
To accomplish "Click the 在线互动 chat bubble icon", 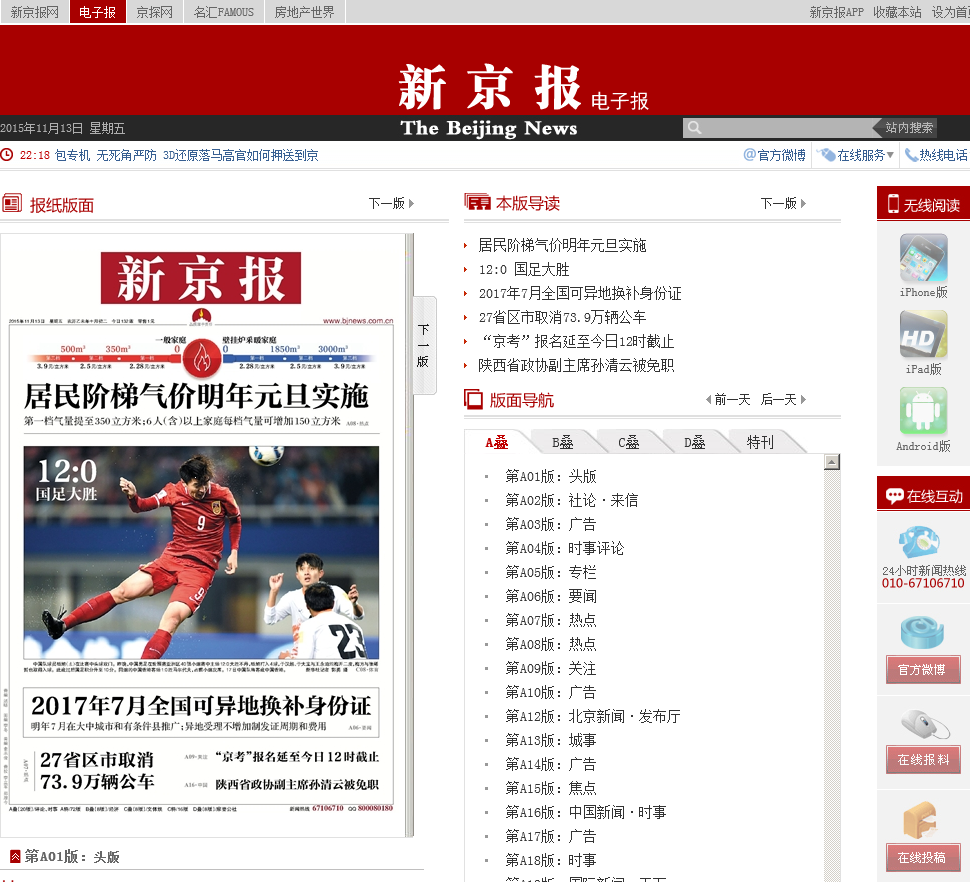I will pyautogui.click(x=895, y=495).
